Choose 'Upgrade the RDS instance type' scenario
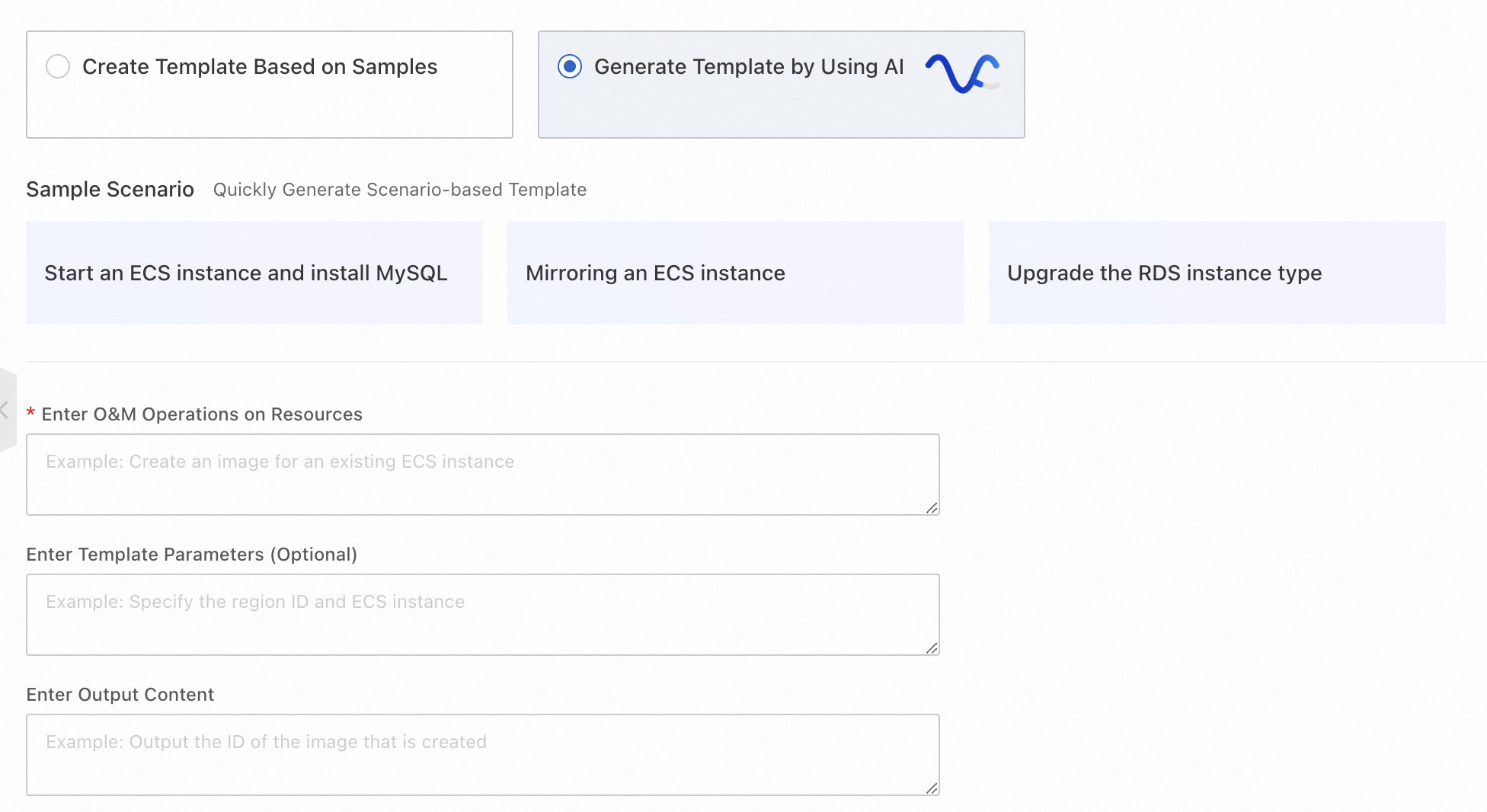 [1217, 273]
